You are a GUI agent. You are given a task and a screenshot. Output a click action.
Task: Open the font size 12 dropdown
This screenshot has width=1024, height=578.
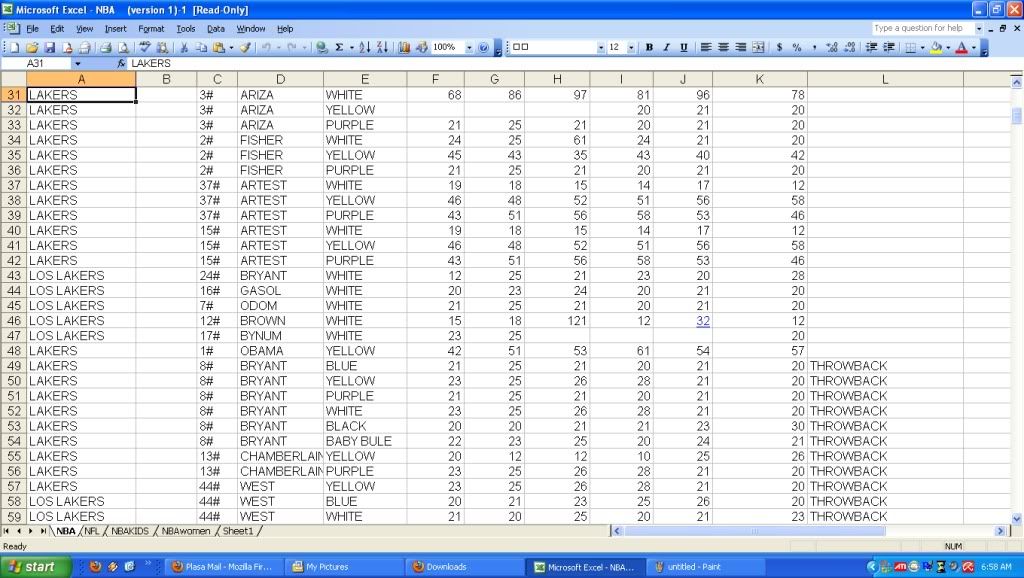point(631,48)
